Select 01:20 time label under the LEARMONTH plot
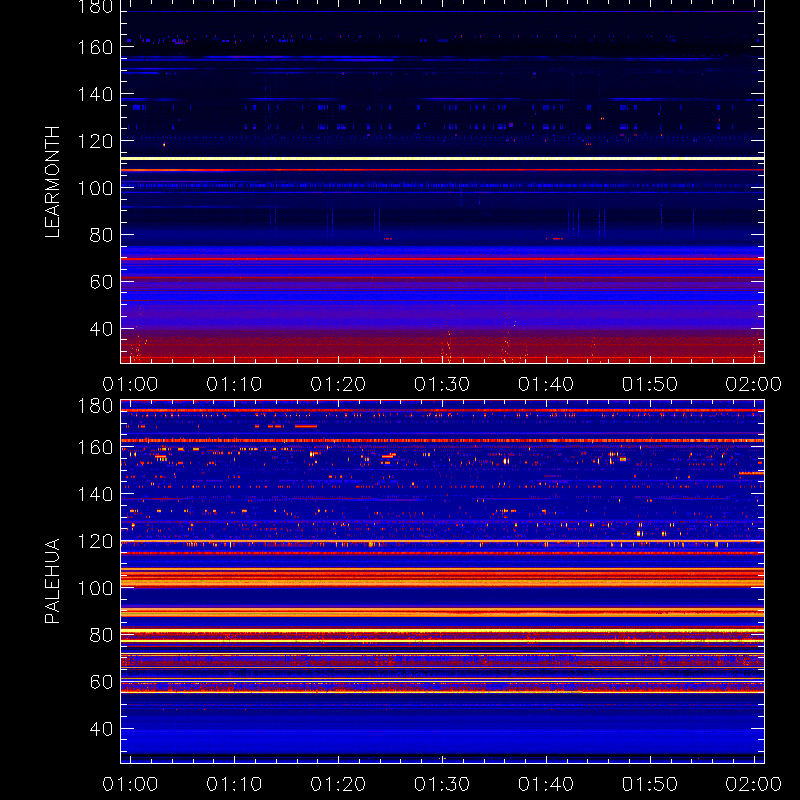 [x=338, y=384]
